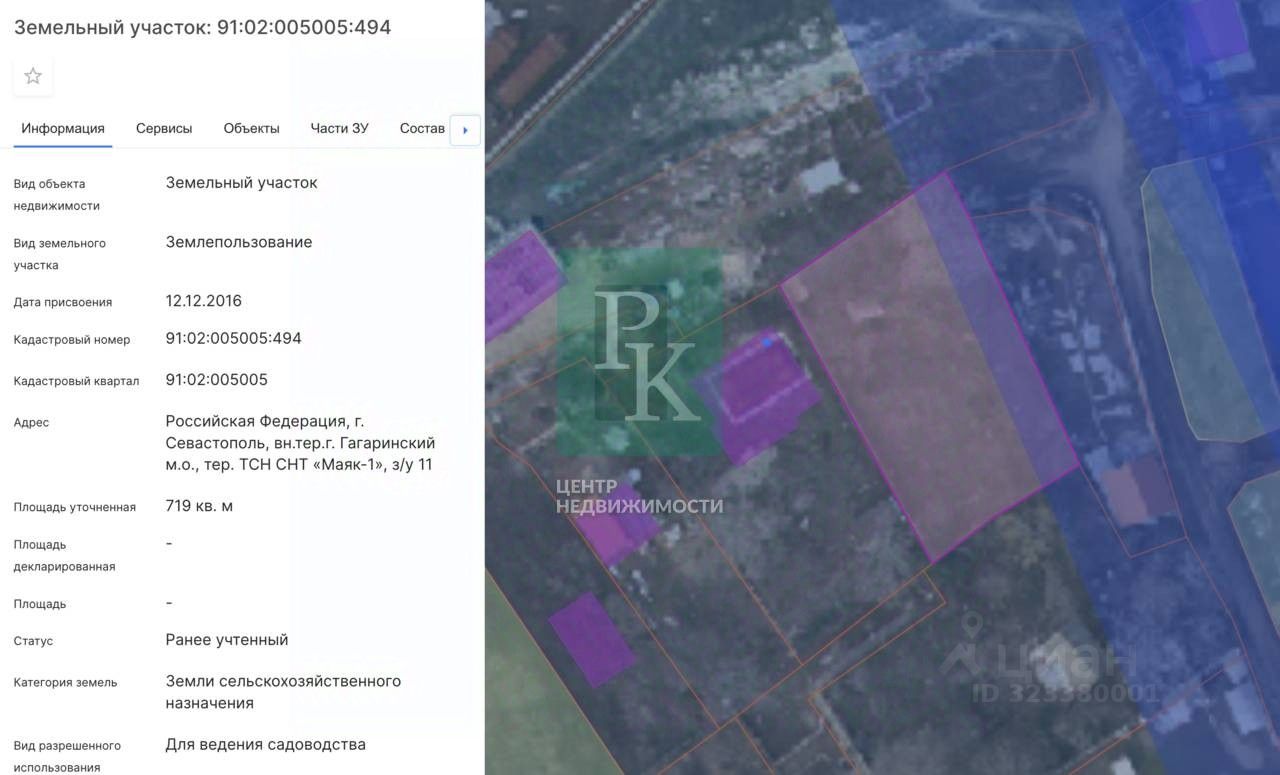
Task: Click the address text mentioning Севастополь
Action: click(x=300, y=443)
